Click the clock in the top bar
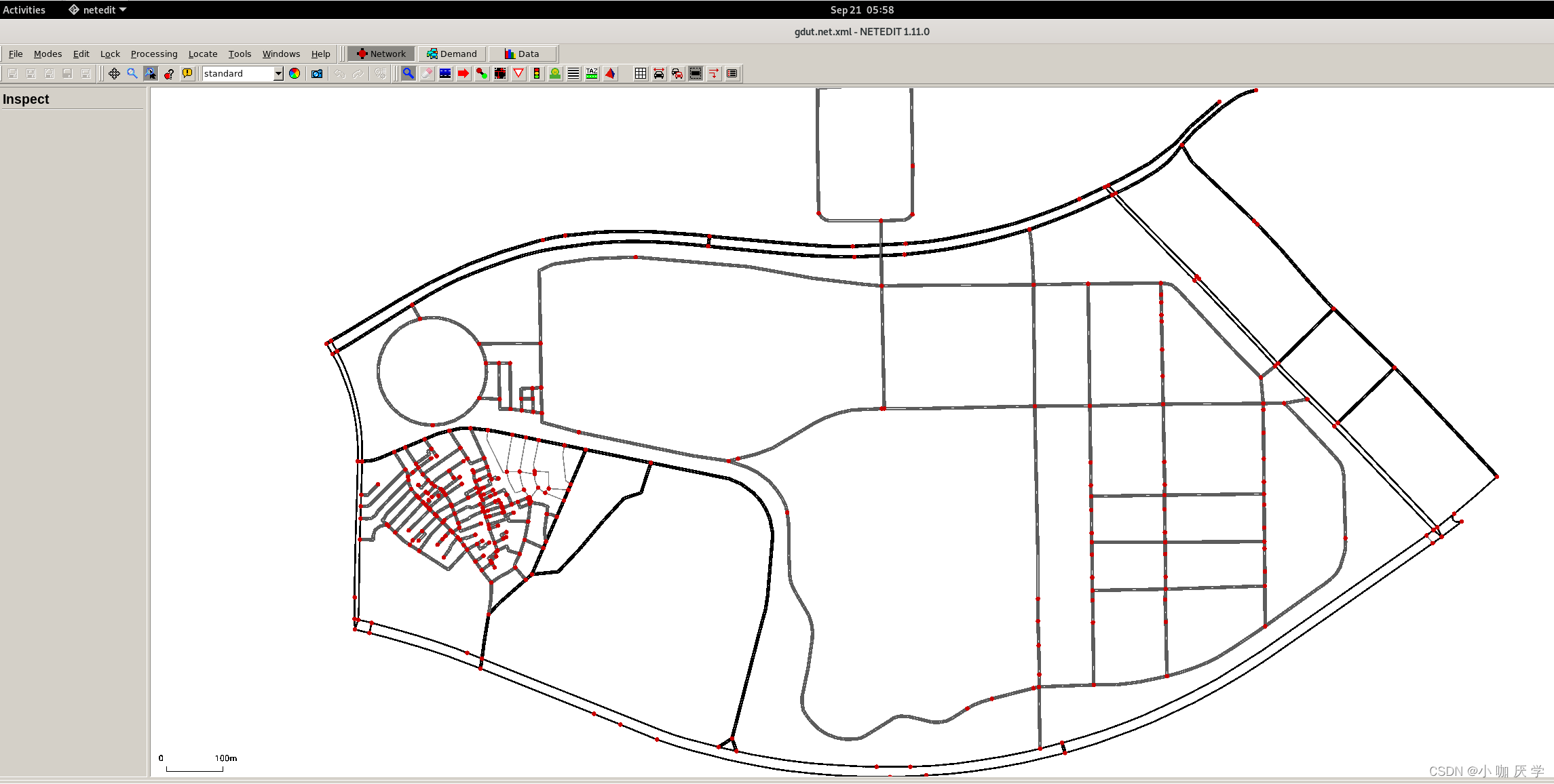Viewport: 1554px width, 784px height. [x=862, y=9]
